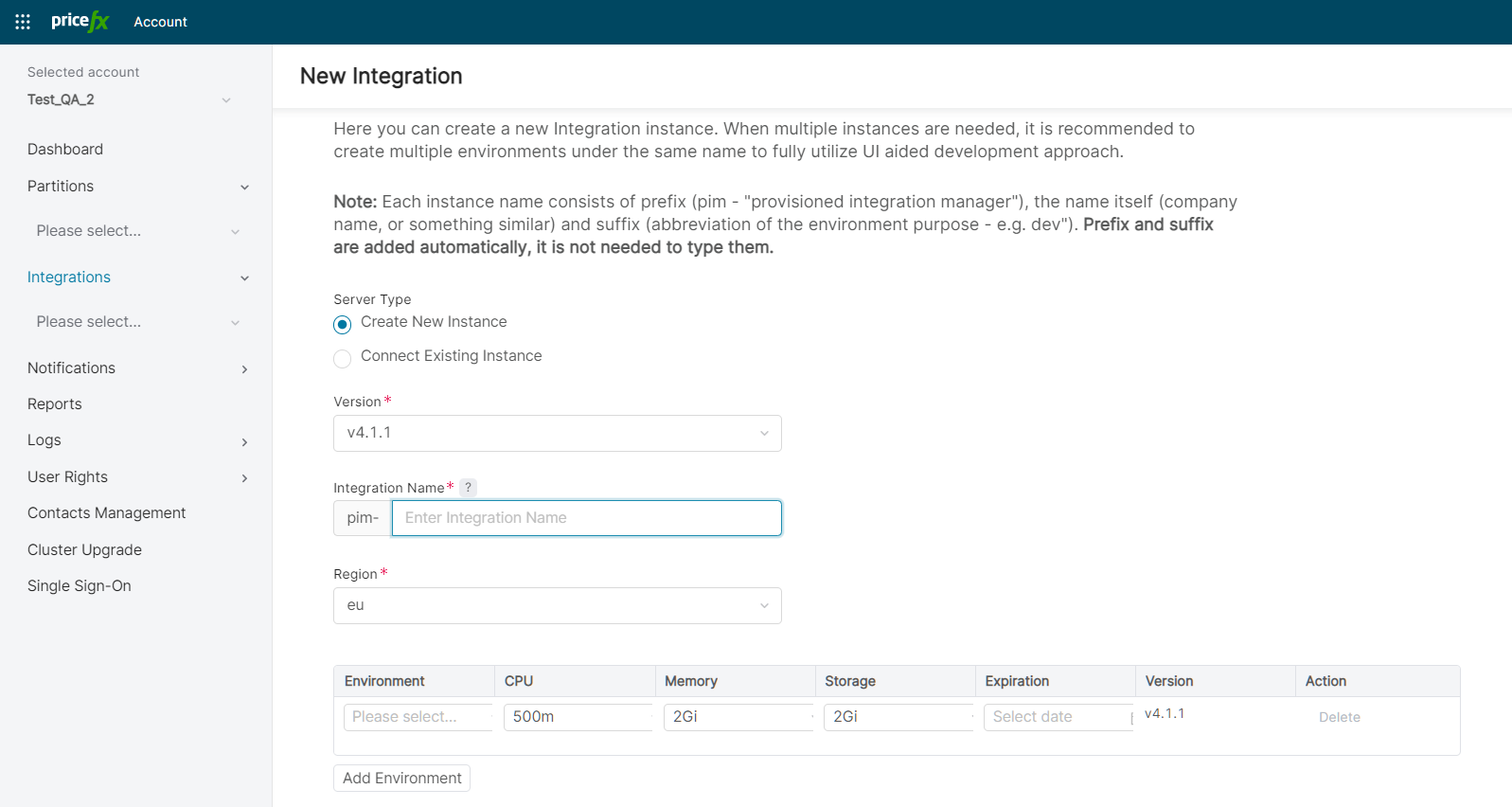
Task: Open the Region dropdown showing eu
Action: coord(557,606)
